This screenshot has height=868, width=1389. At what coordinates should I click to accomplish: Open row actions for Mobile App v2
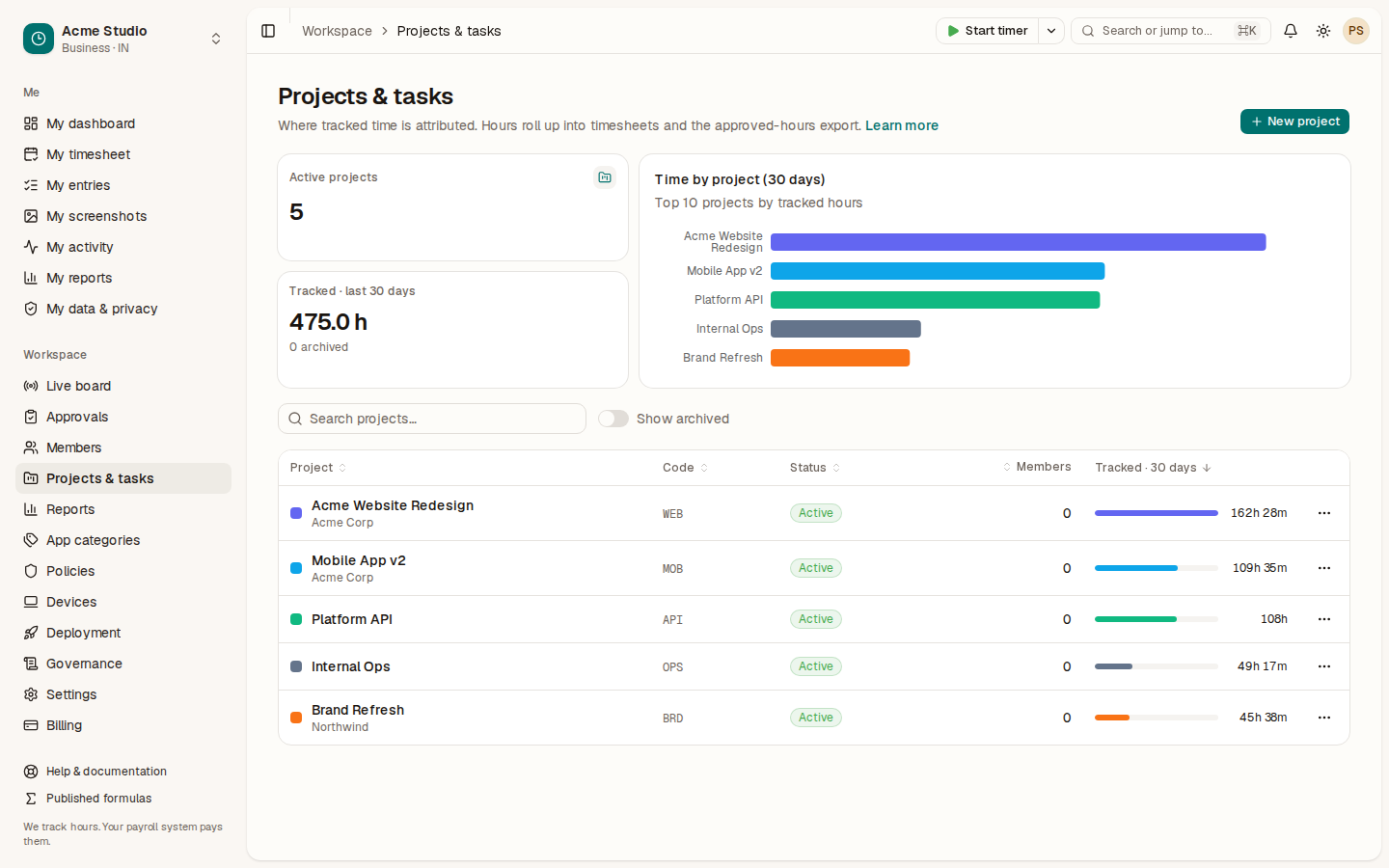[x=1324, y=568]
